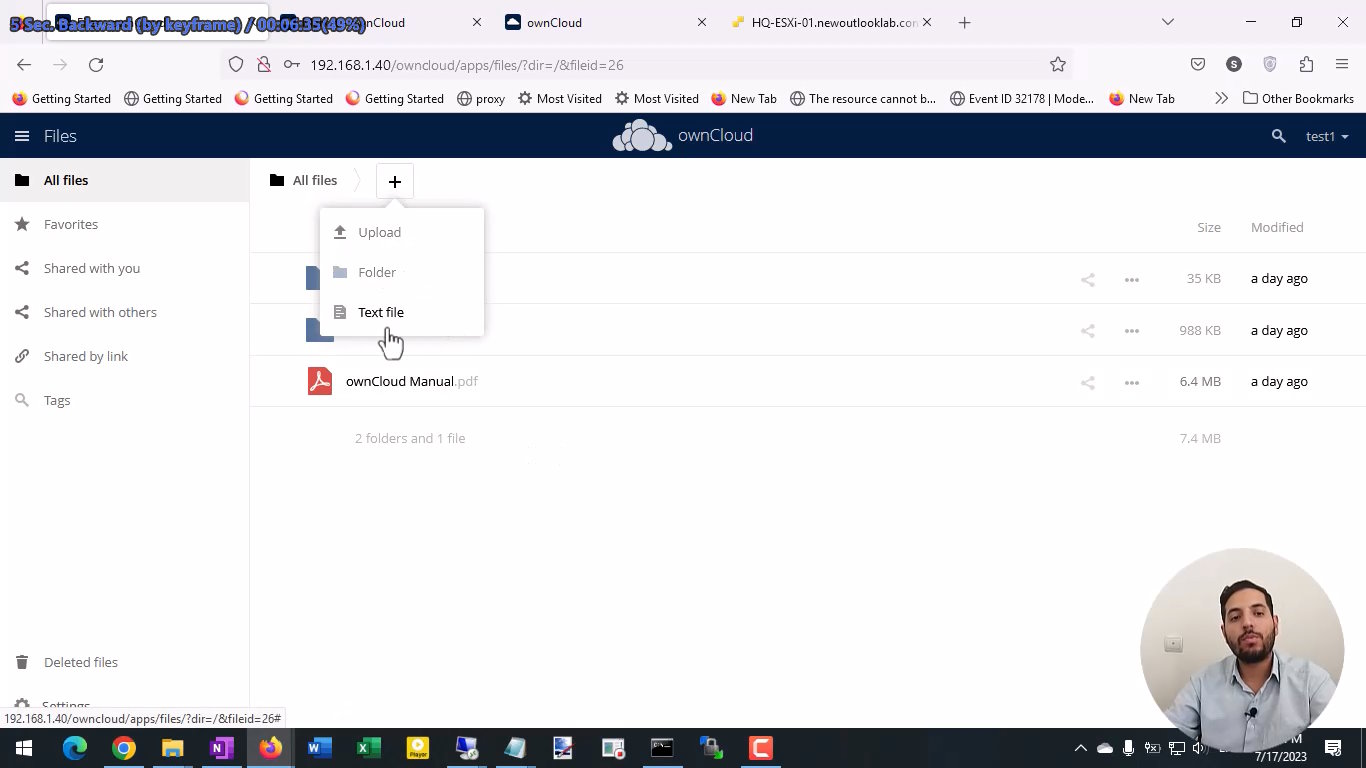
Task: Expand the list all tabs chevron
Action: (x=1167, y=22)
